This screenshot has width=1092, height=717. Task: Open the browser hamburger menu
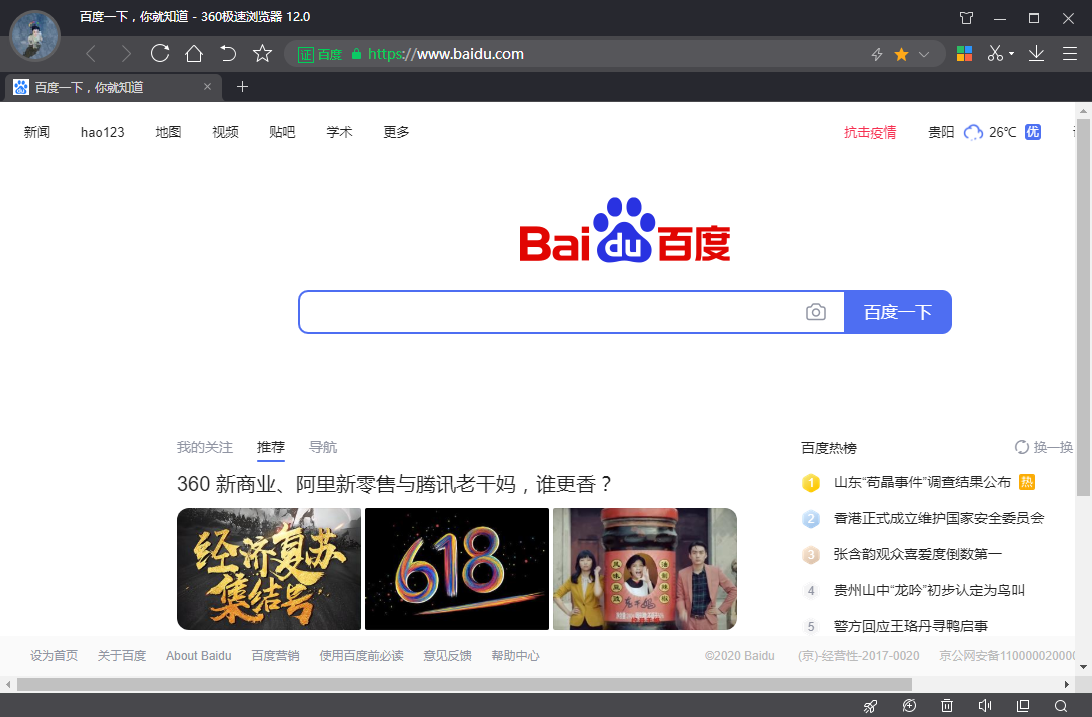tap(1069, 53)
